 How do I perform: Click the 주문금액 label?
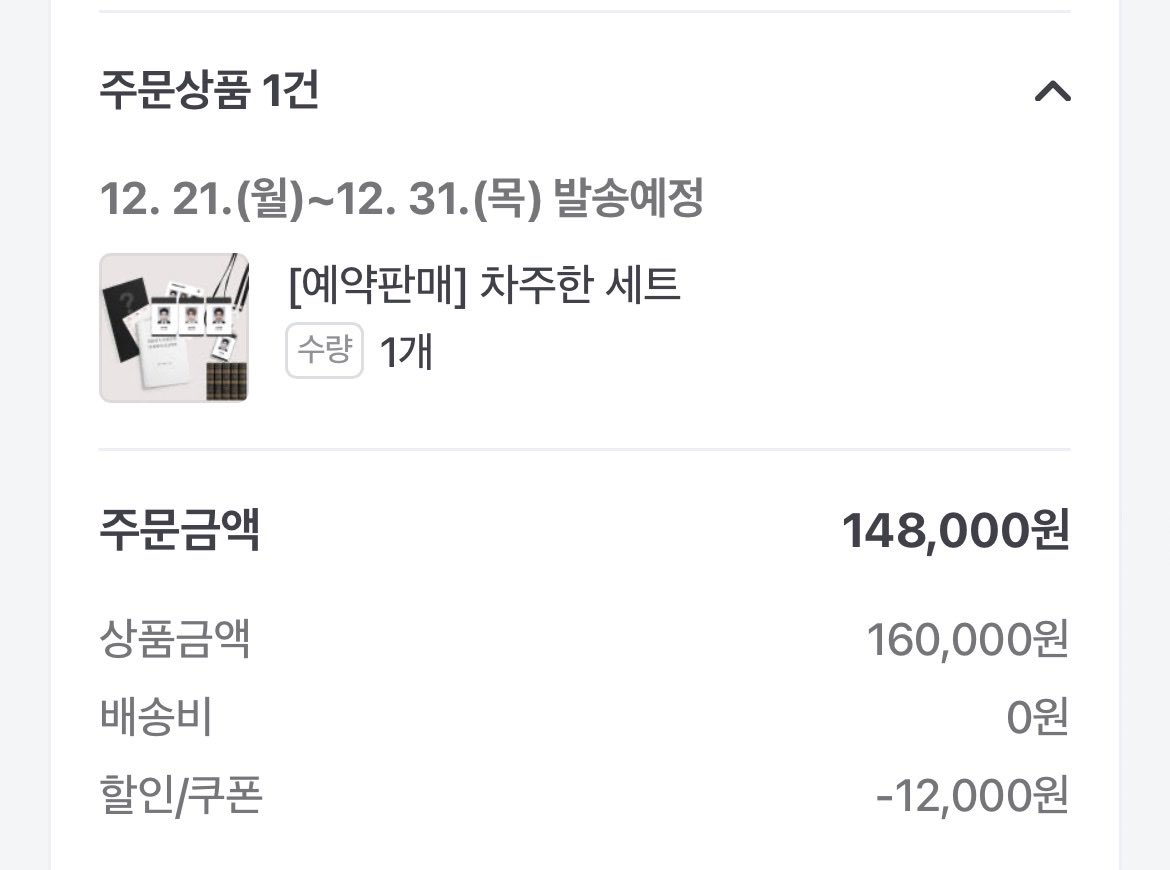coord(180,530)
